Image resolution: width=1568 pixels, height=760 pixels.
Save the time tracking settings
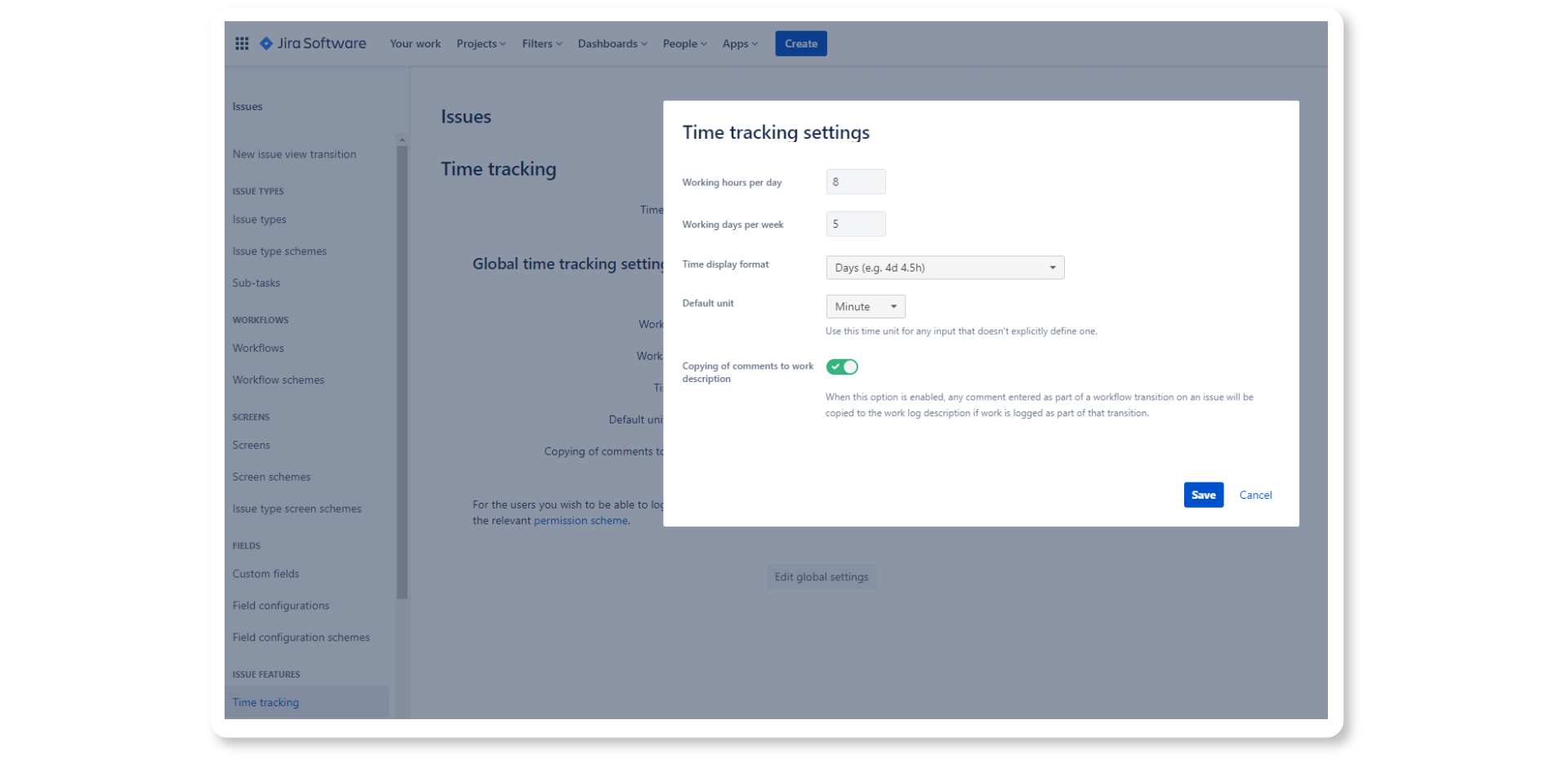tap(1204, 495)
